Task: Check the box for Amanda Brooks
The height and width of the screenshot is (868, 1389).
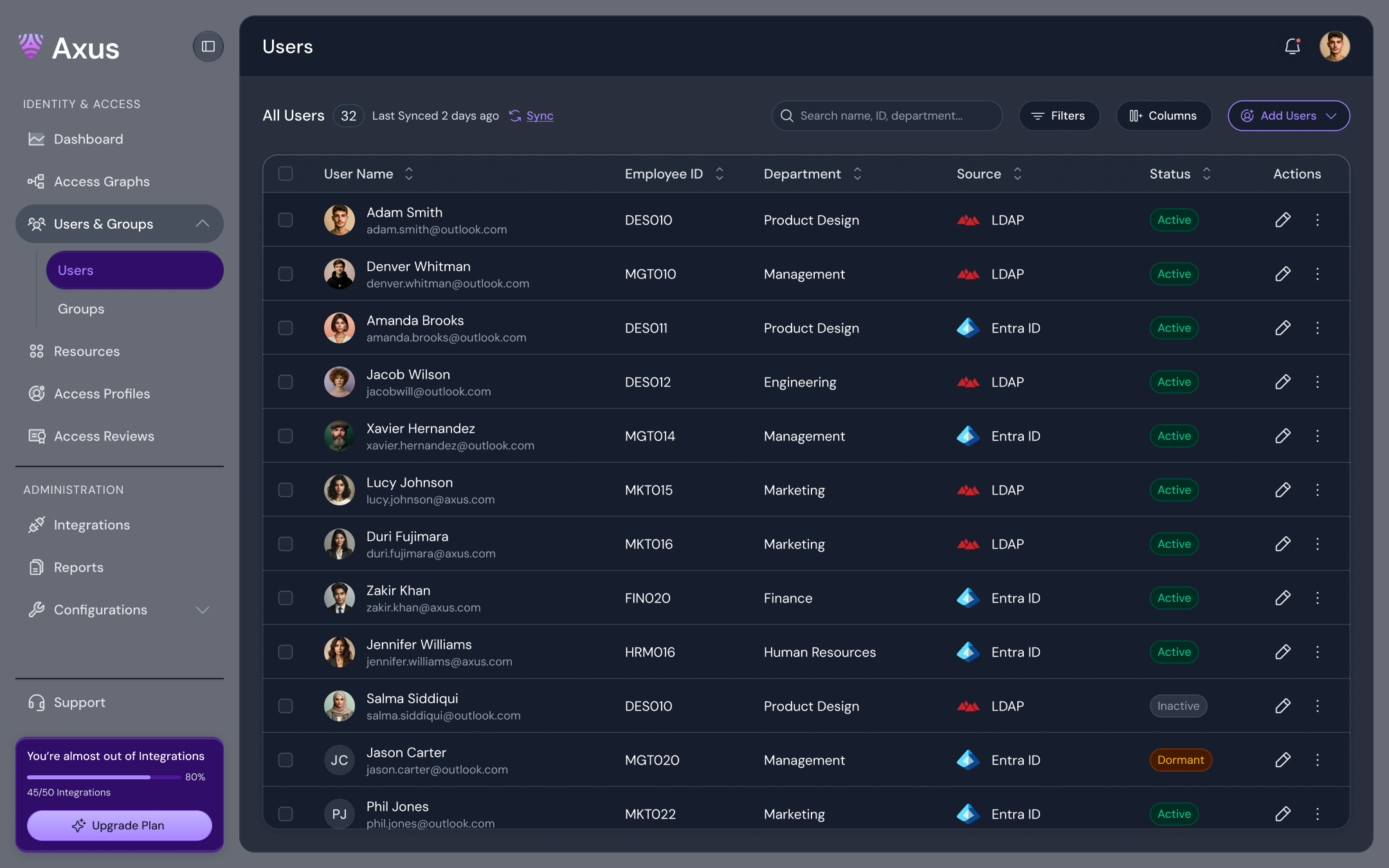Action: click(x=286, y=328)
